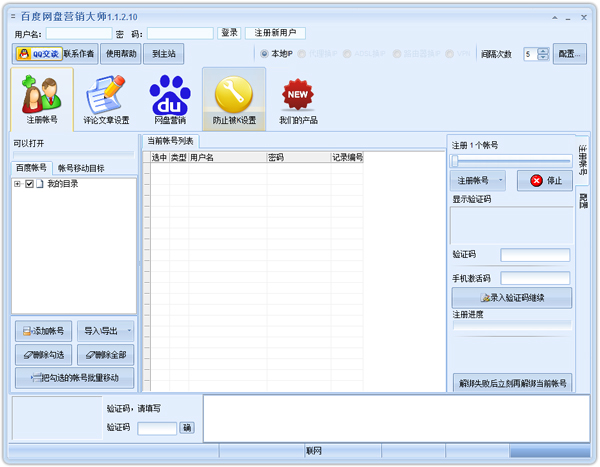Click the 类型 column header
This screenshot has height=467, width=600.
[179, 157]
